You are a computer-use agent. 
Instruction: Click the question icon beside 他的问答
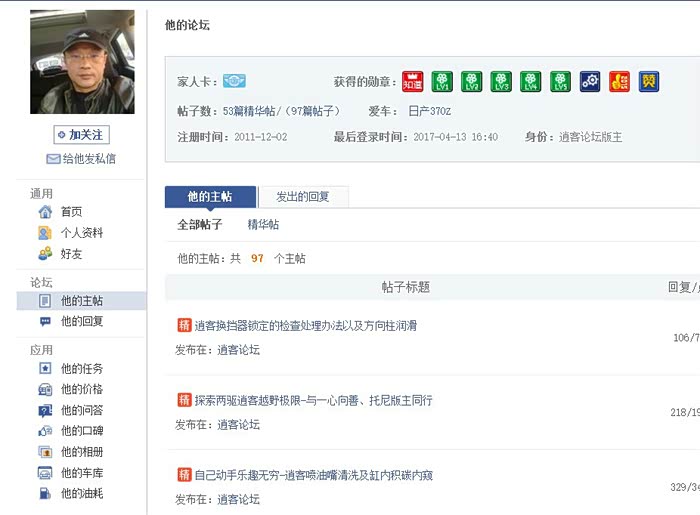(x=45, y=410)
